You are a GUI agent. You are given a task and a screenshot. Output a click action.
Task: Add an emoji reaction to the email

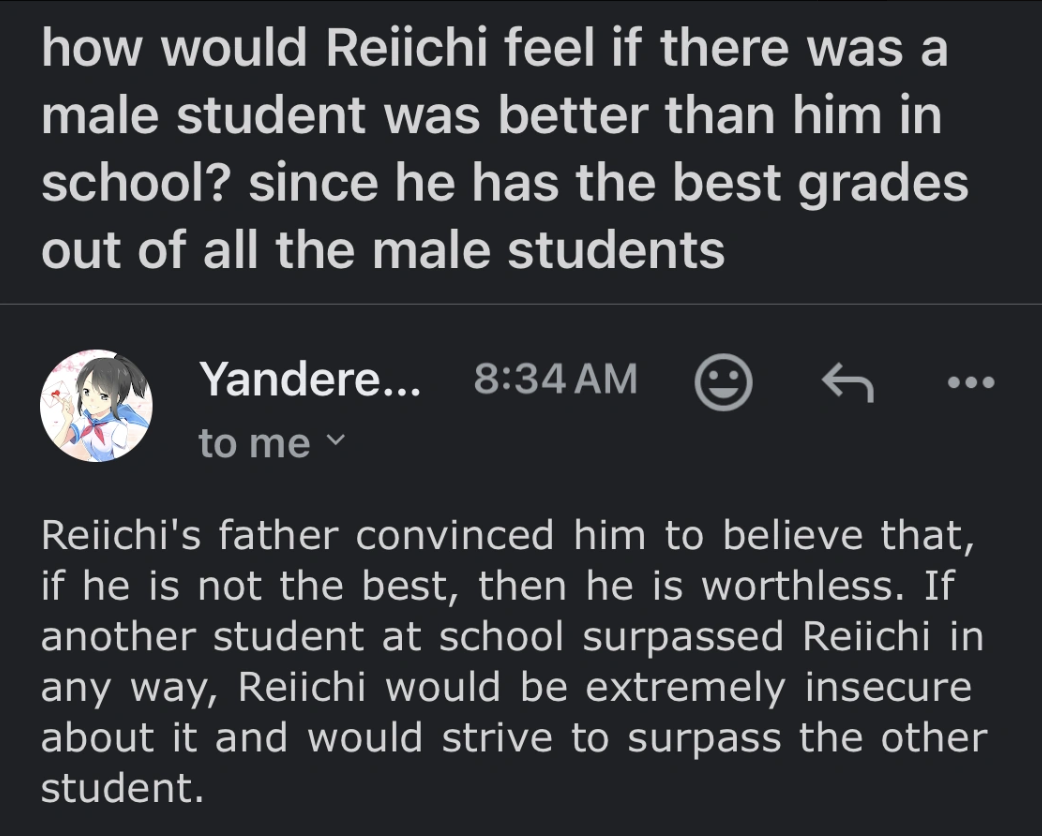[x=723, y=382]
